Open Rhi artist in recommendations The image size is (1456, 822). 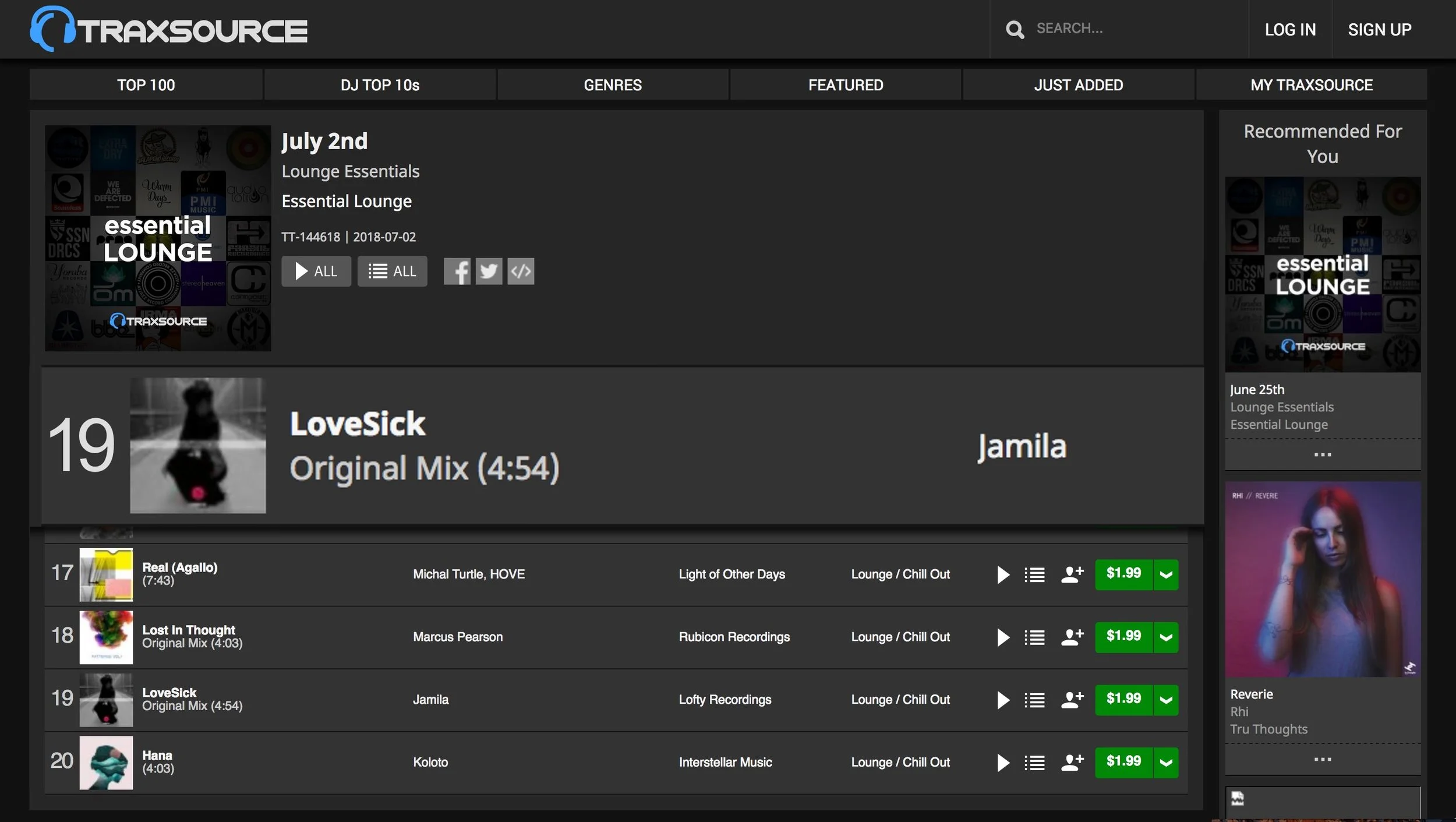(1239, 712)
